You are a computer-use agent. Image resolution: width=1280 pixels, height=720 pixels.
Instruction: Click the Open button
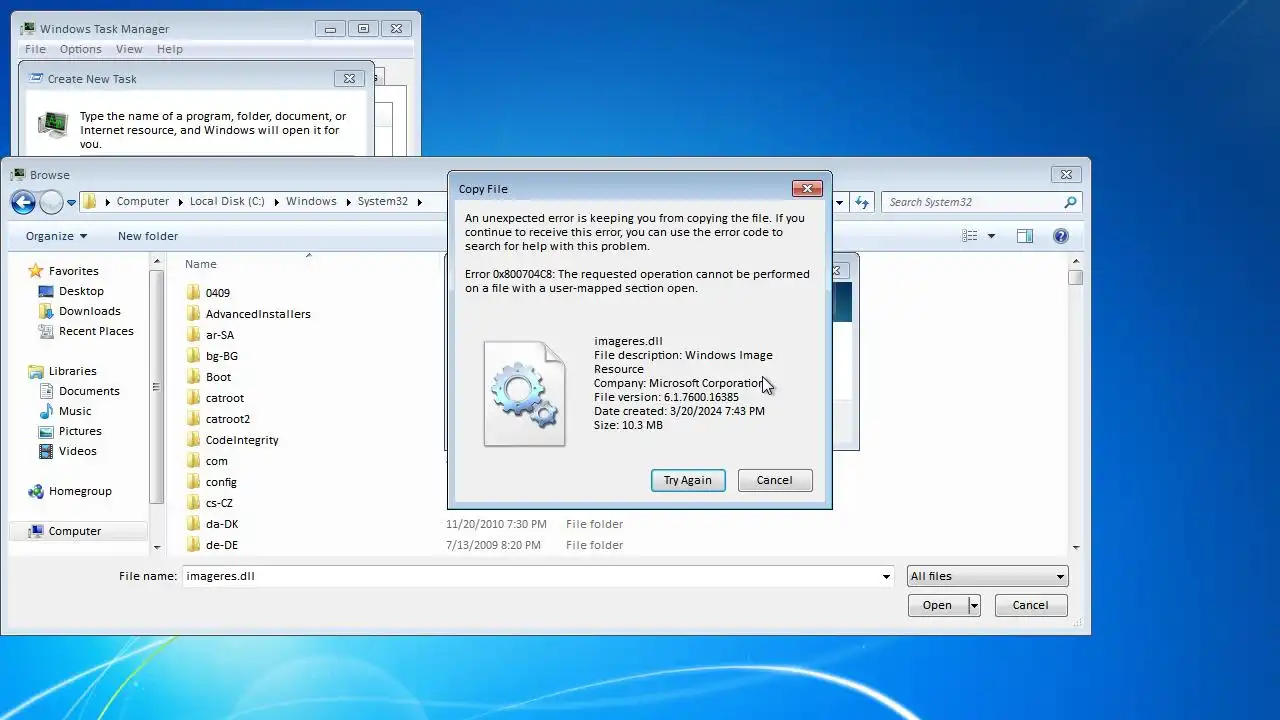[x=937, y=605]
